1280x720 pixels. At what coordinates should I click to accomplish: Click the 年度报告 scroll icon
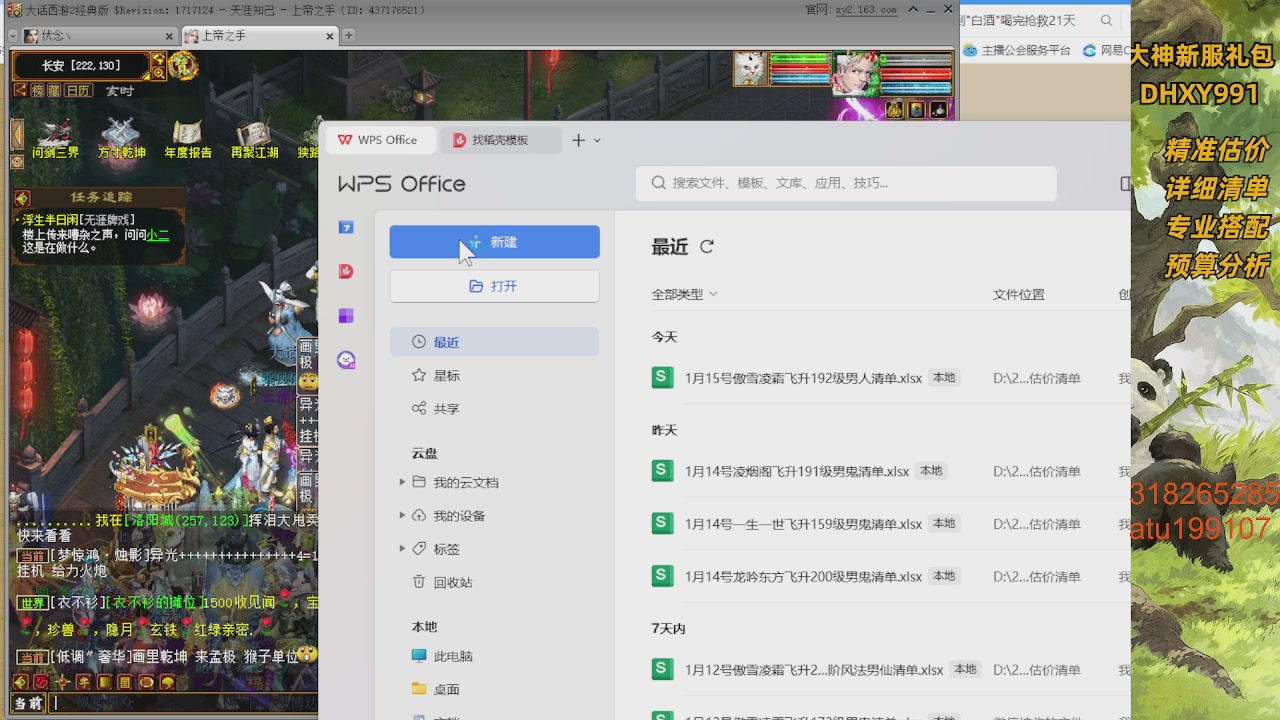tap(188, 139)
